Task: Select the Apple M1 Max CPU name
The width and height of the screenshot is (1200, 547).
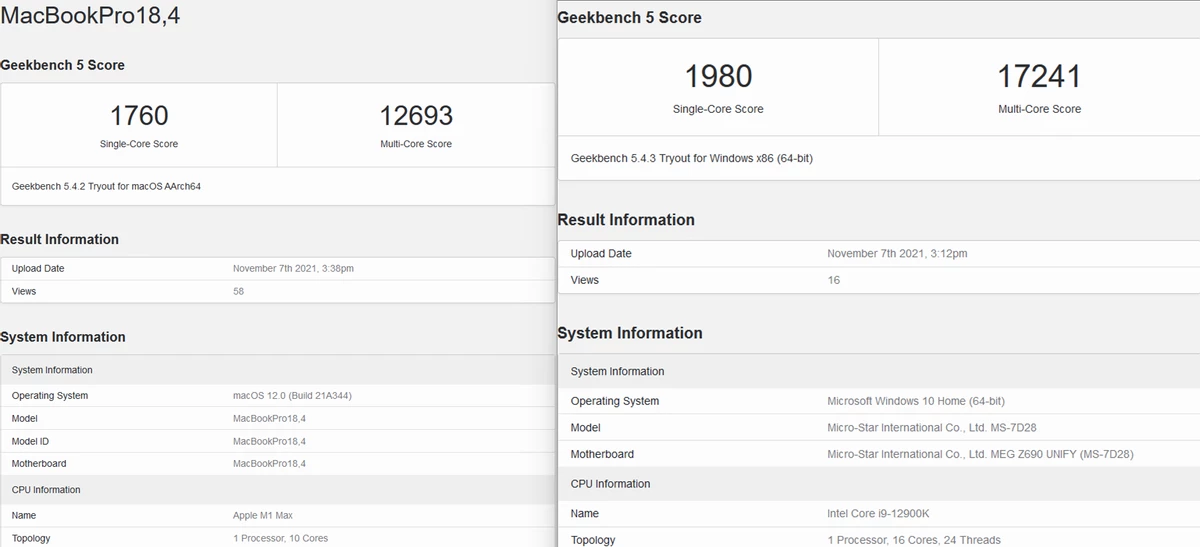Action: (x=263, y=516)
